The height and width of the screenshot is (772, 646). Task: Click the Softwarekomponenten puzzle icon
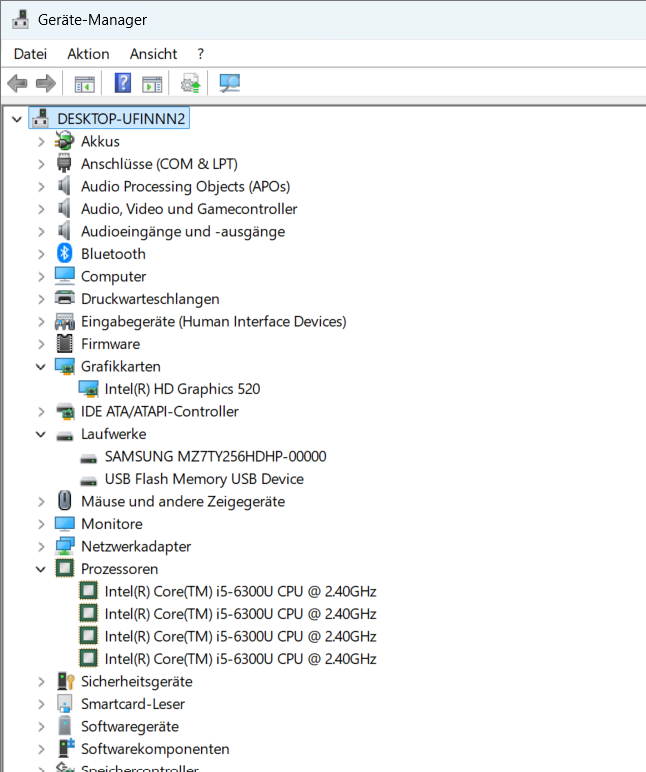click(x=65, y=748)
